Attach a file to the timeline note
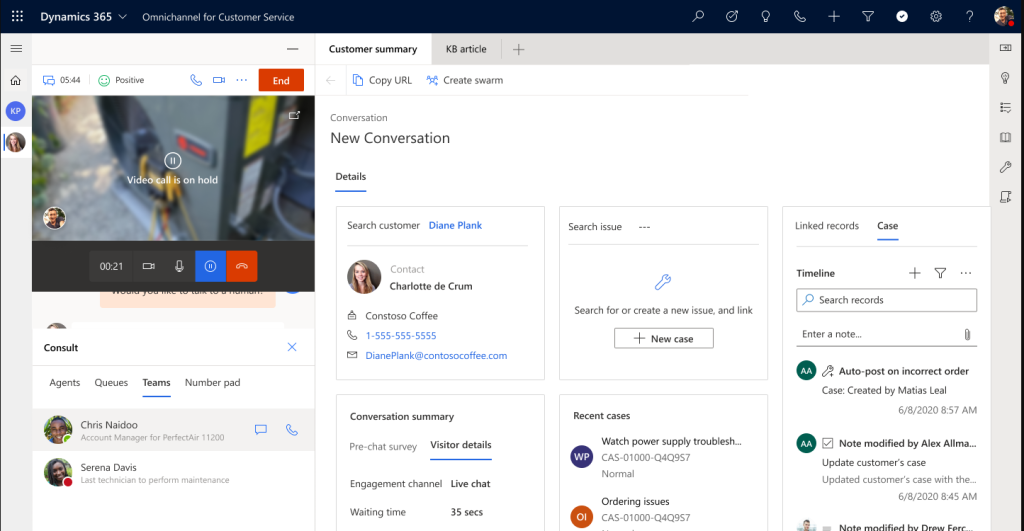The width and height of the screenshot is (1024, 531). (967, 334)
